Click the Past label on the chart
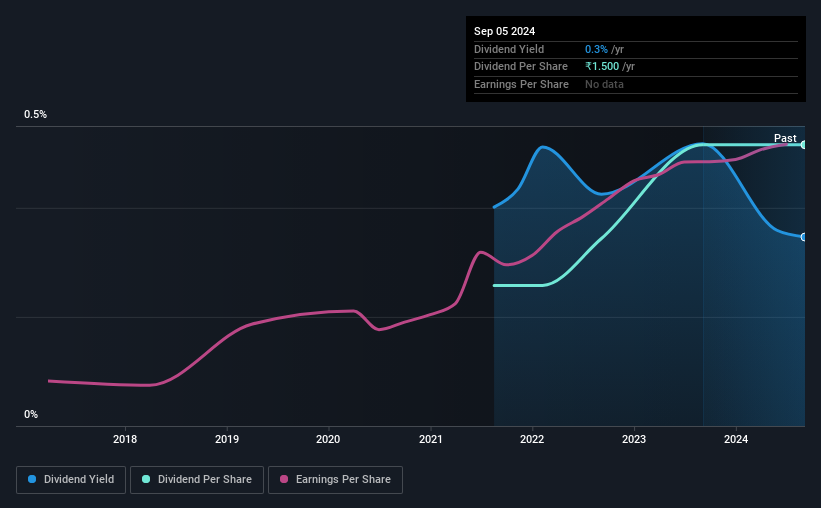This screenshot has height=508, width=821. pos(785,138)
